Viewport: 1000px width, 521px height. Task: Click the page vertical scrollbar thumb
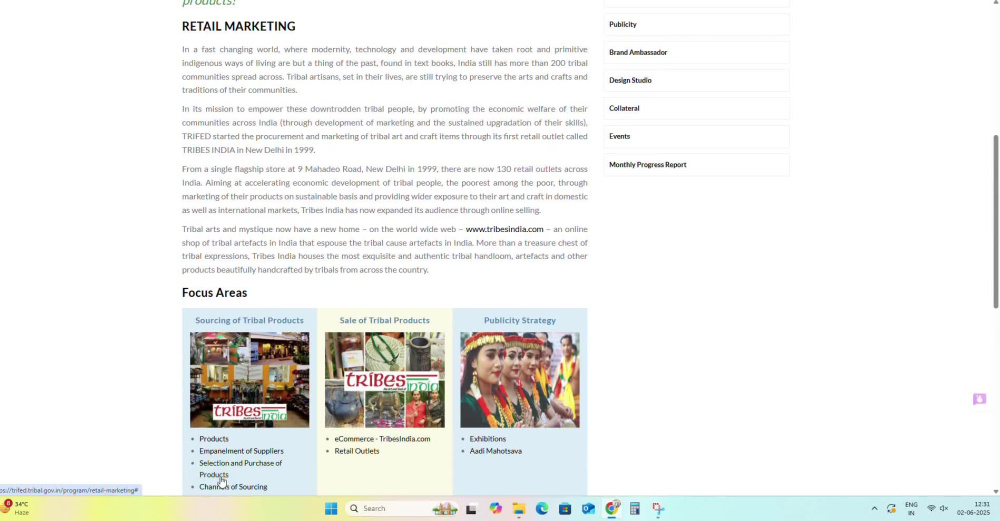[x=996, y=221]
